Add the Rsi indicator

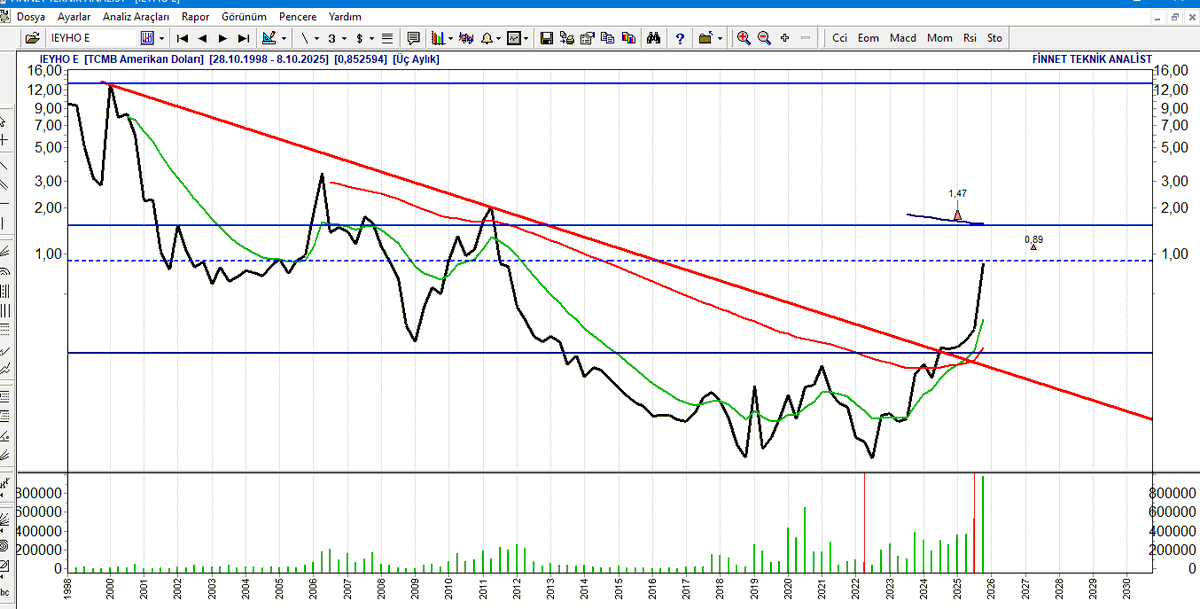(x=969, y=38)
